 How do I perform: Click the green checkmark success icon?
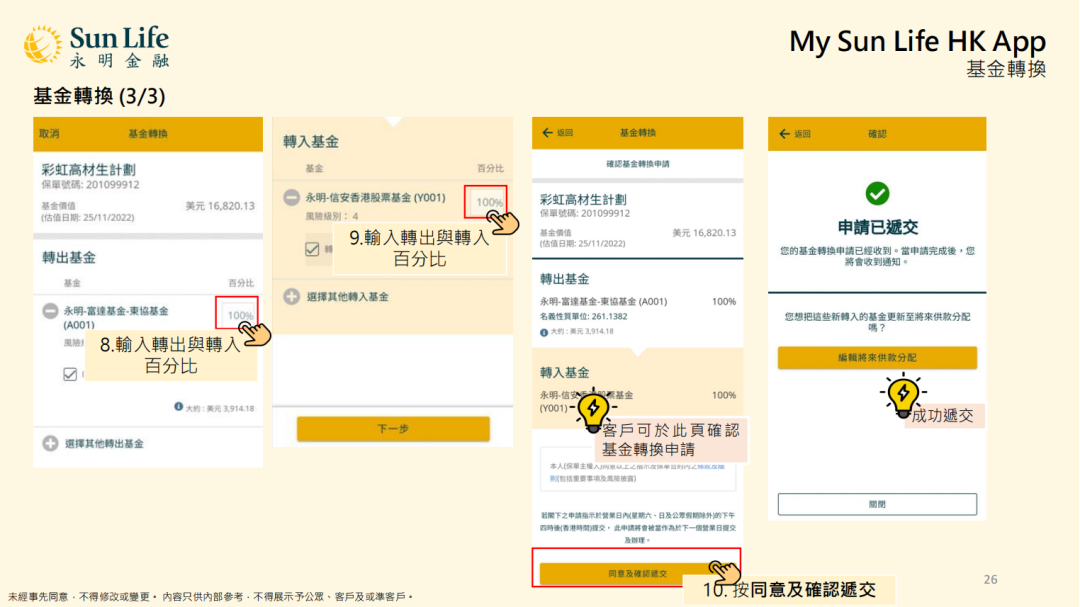tap(877, 194)
